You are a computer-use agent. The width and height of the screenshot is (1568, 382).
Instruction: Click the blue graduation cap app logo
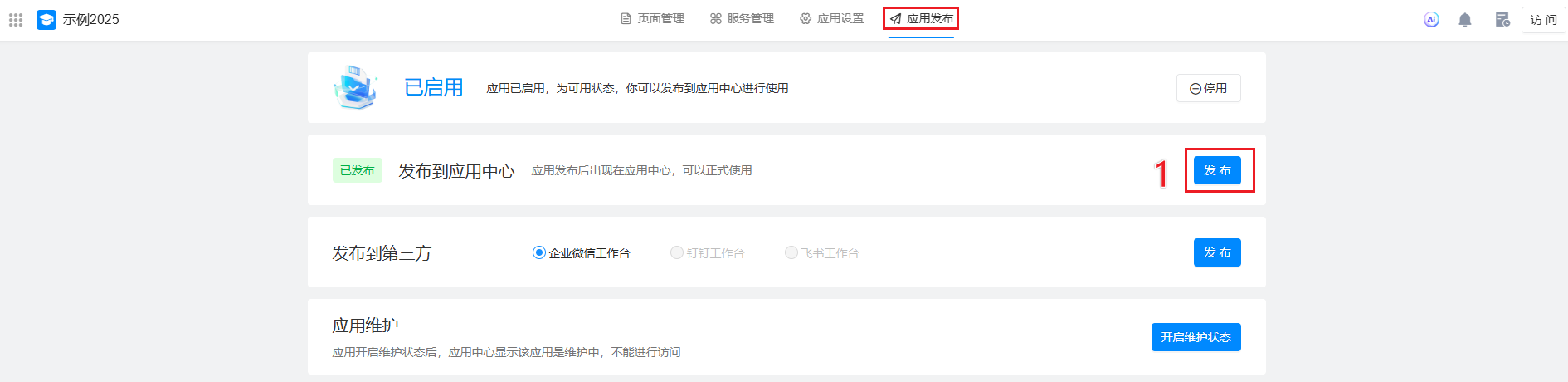point(46,20)
